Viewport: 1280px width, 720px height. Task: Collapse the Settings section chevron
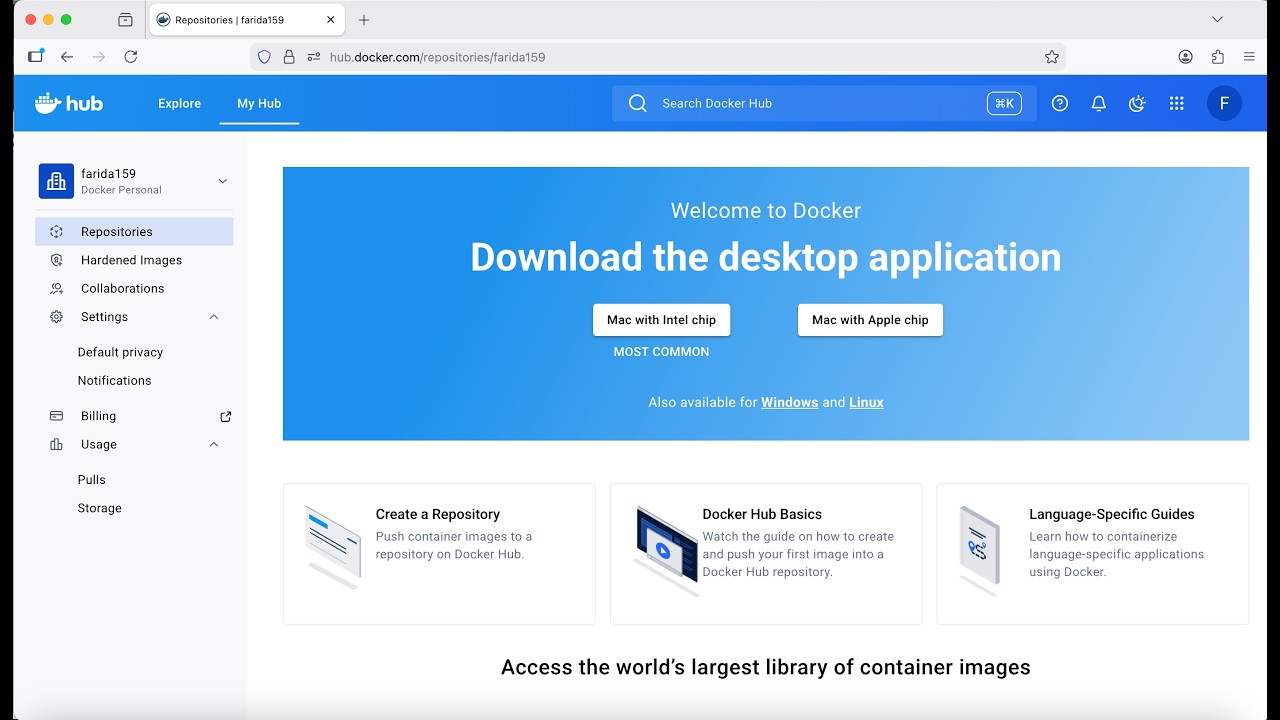click(214, 317)
